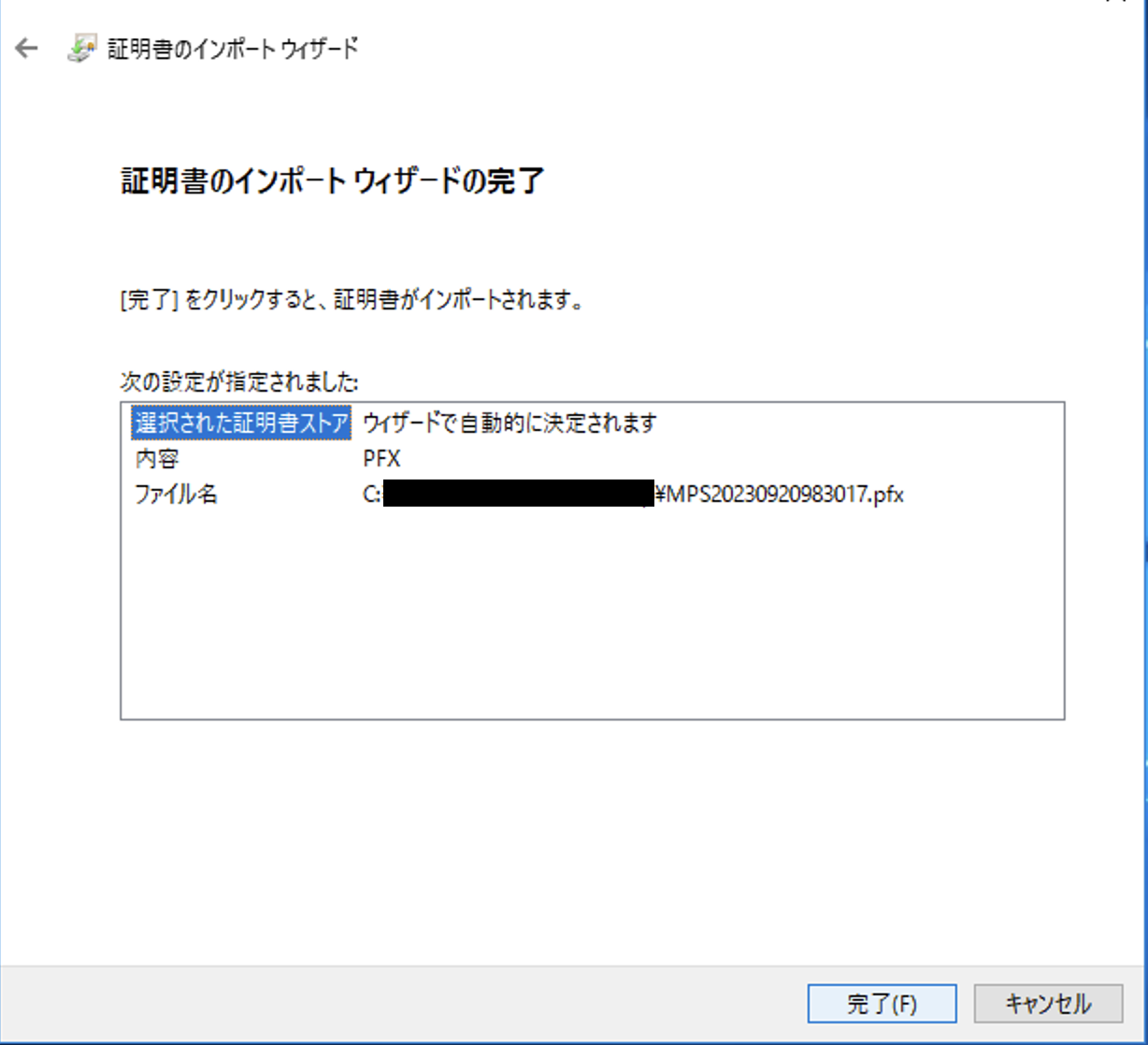Click the 証明書のインポート ウィザードの完了 heading
Viewport: 1148px width, 1045px height.
tap(332, 180)
